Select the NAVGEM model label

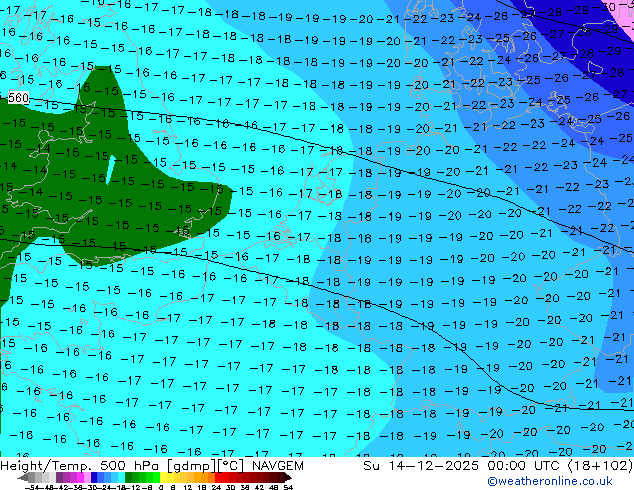click(272, 465)
